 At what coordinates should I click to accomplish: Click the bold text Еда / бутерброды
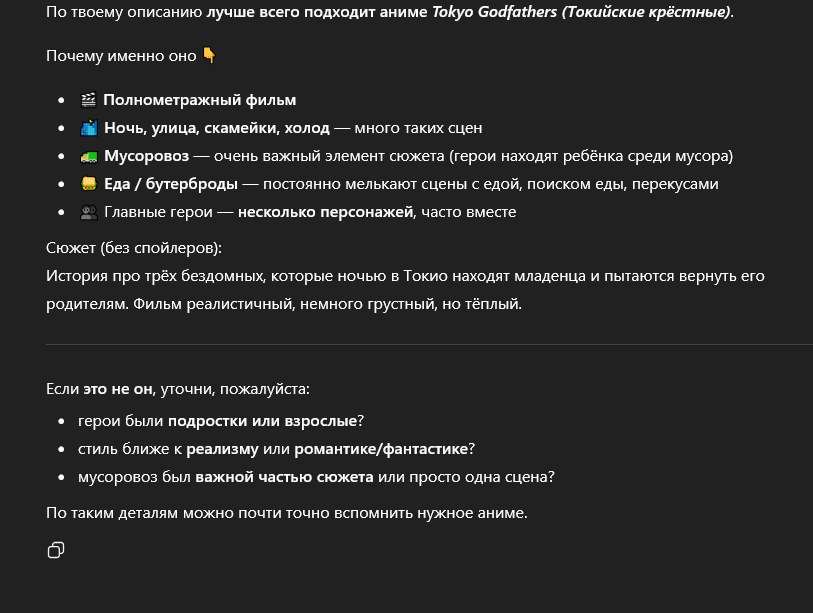171,184
